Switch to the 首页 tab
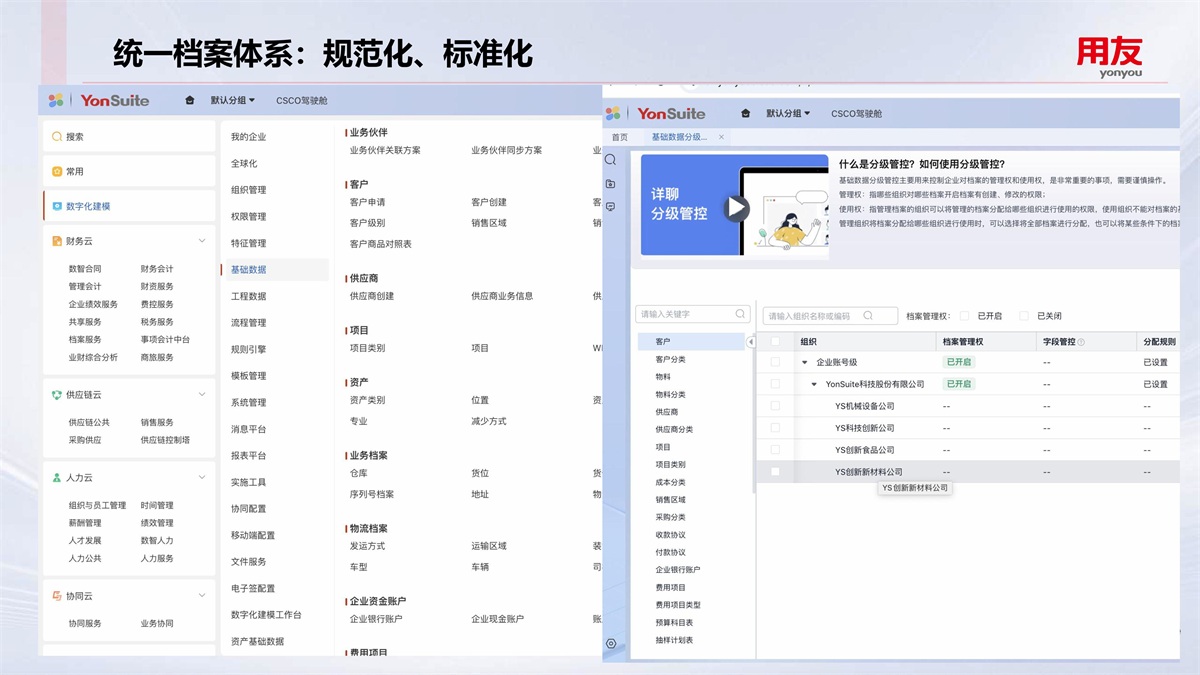 pyautogui.click(x=620, y=137)
